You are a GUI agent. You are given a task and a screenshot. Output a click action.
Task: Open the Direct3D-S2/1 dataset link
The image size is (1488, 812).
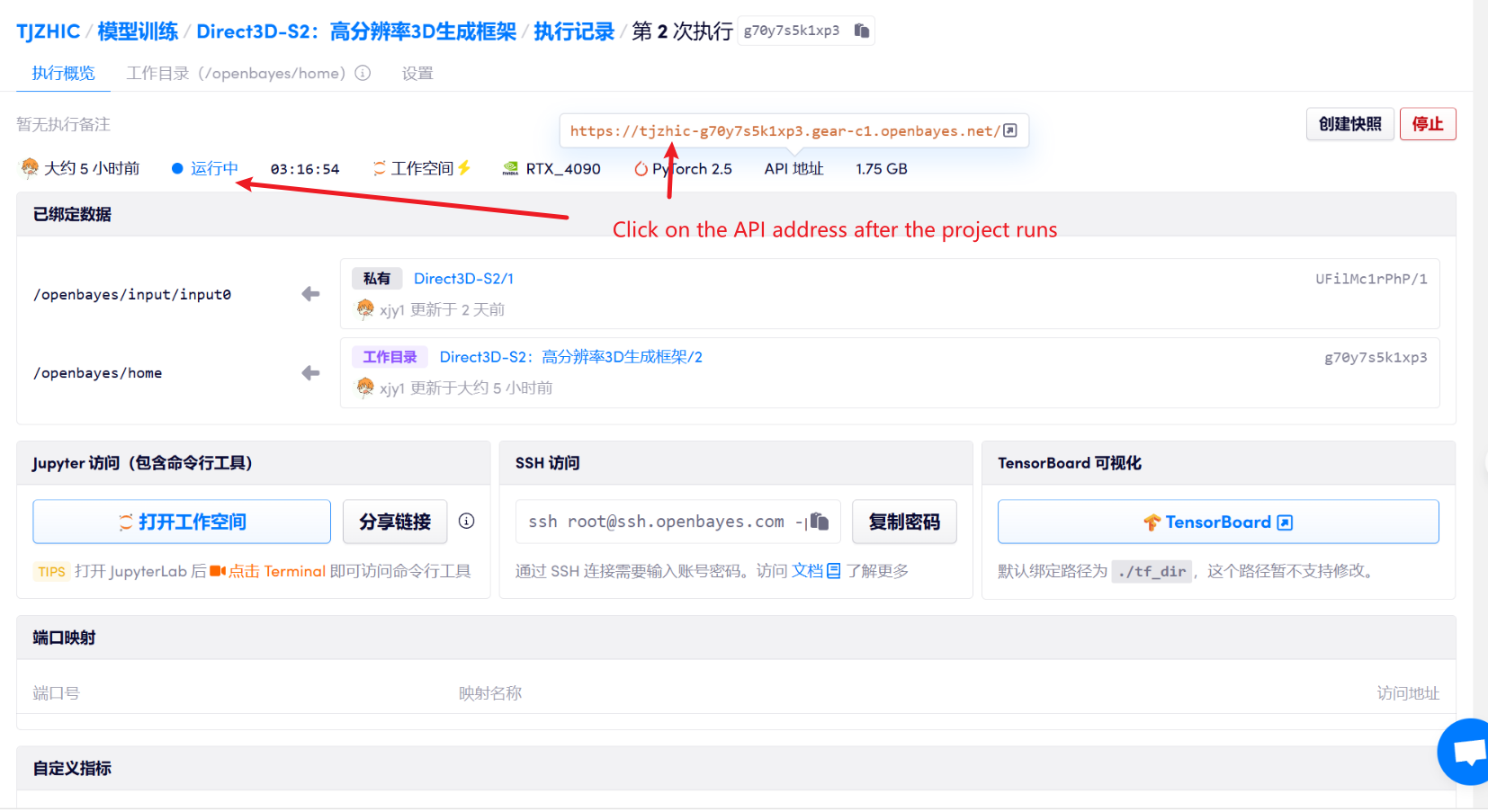[x=463, y=279]
